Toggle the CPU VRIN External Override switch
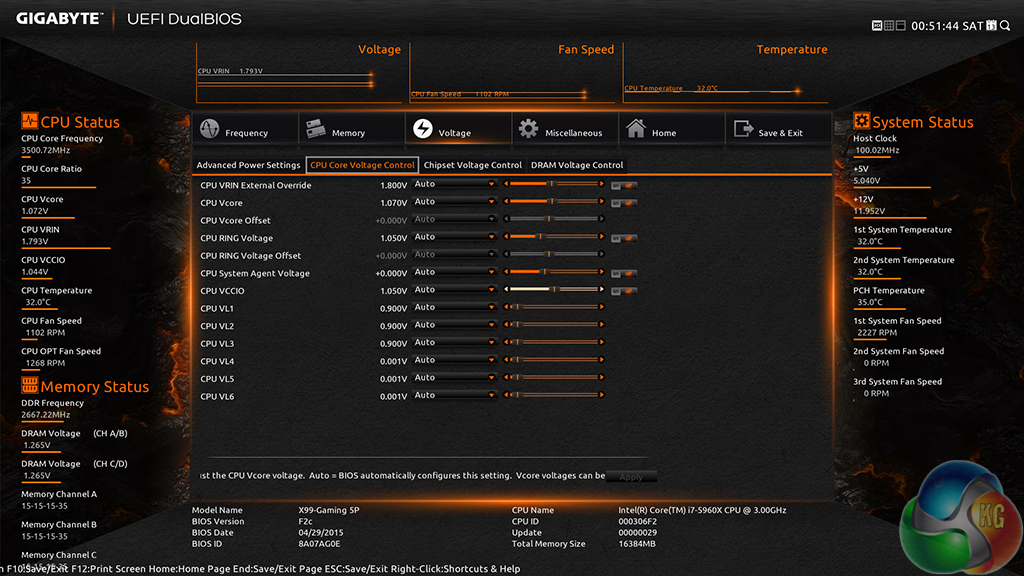The height and width of the screenshot is (576, 1024). point(624,185)
